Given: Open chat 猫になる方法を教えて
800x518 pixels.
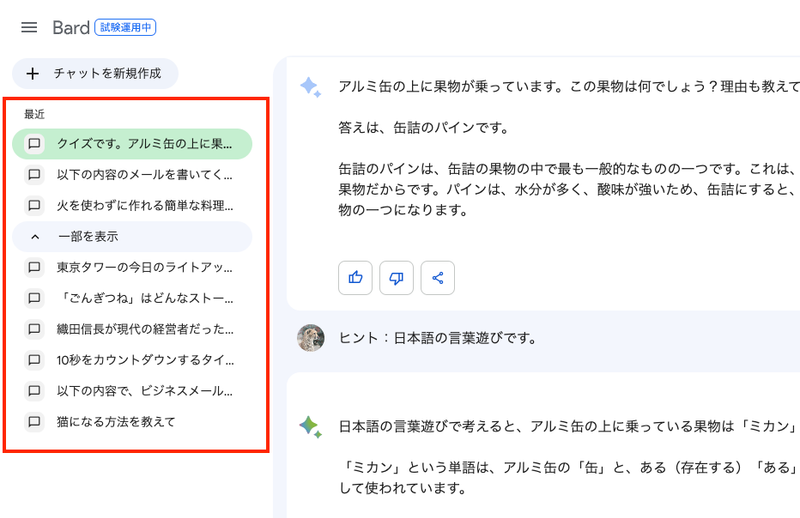Looking at the screenshot, I should click(x=132, y=422).
